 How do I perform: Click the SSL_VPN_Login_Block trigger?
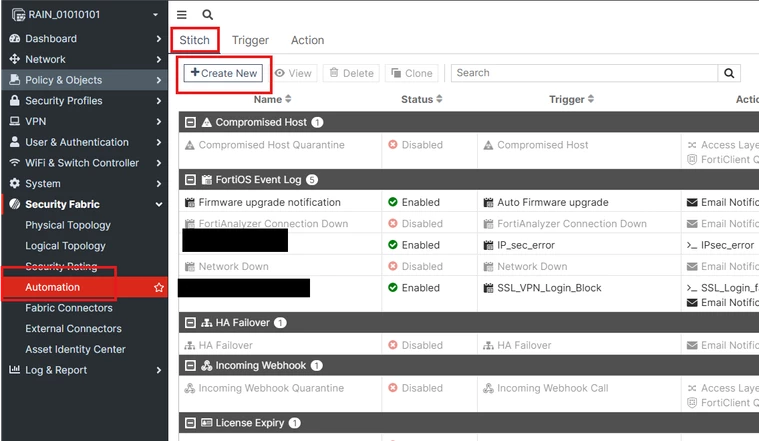pyautogui.click(x=549, y=288)
